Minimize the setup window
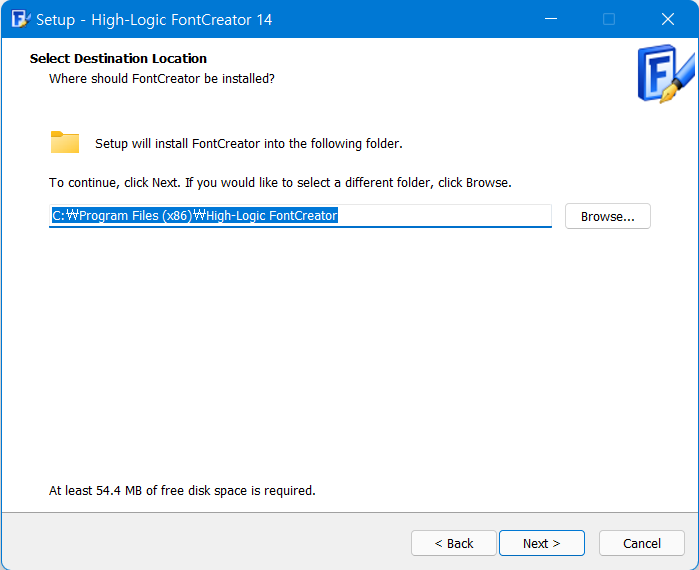699x570 pixels. (551, 19)
